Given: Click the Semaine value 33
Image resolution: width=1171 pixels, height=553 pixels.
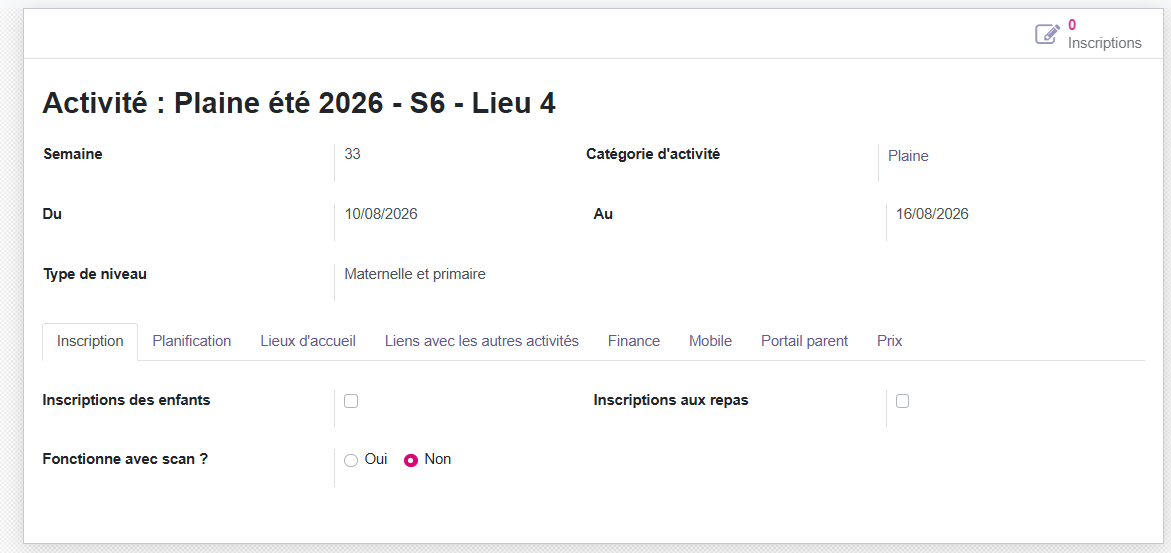Looking at the screenshot, I should pyautogui.click(x=352, y=155).
